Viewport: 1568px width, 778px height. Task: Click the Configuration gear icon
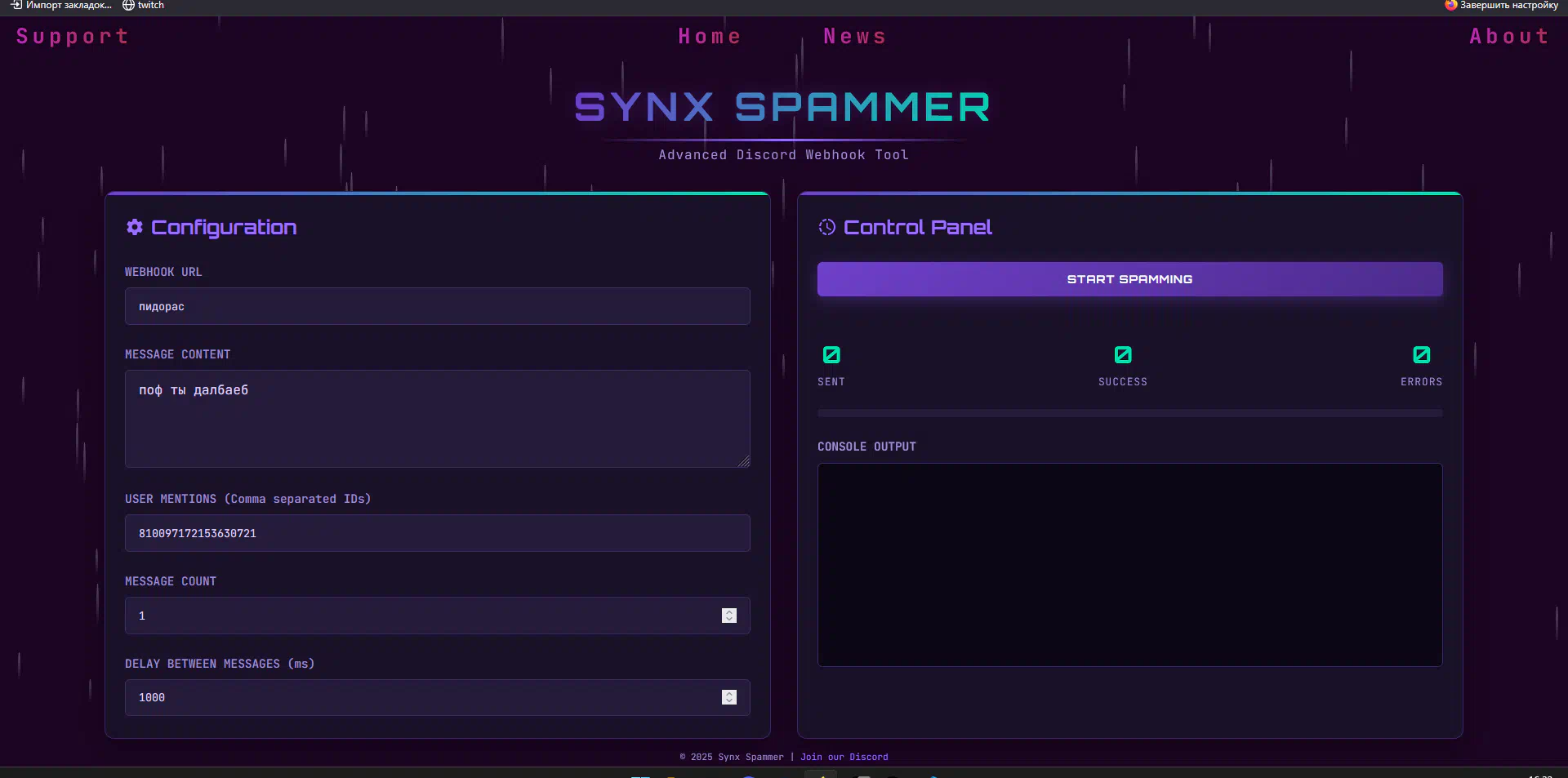tap(135, 227)
